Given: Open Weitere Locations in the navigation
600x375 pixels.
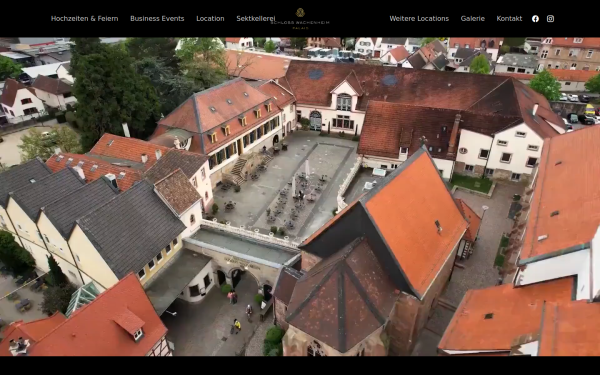Looking at the screenshot, I should coord(419,18).
